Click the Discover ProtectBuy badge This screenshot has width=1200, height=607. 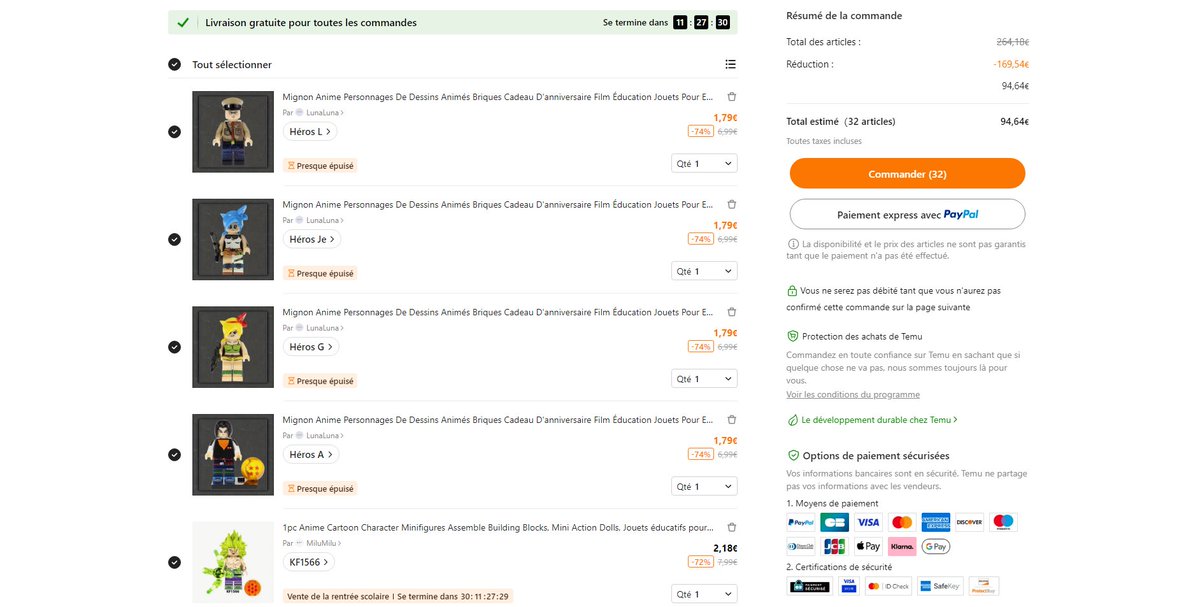coord(984,586)
